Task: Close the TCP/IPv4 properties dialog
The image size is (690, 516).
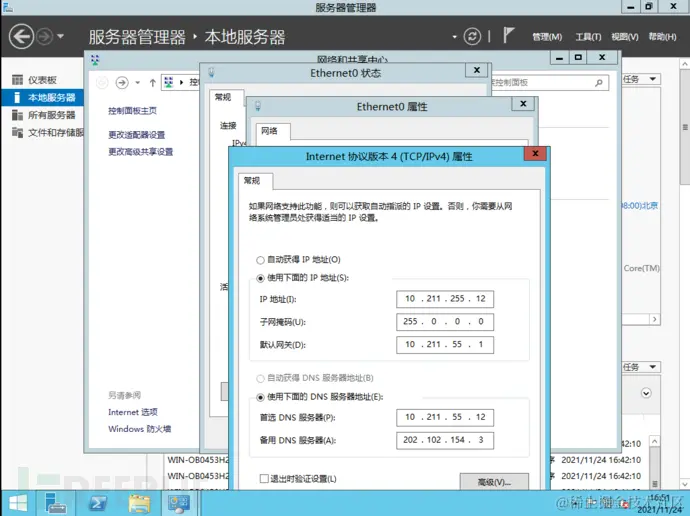Action: click(x=535, y=154)
